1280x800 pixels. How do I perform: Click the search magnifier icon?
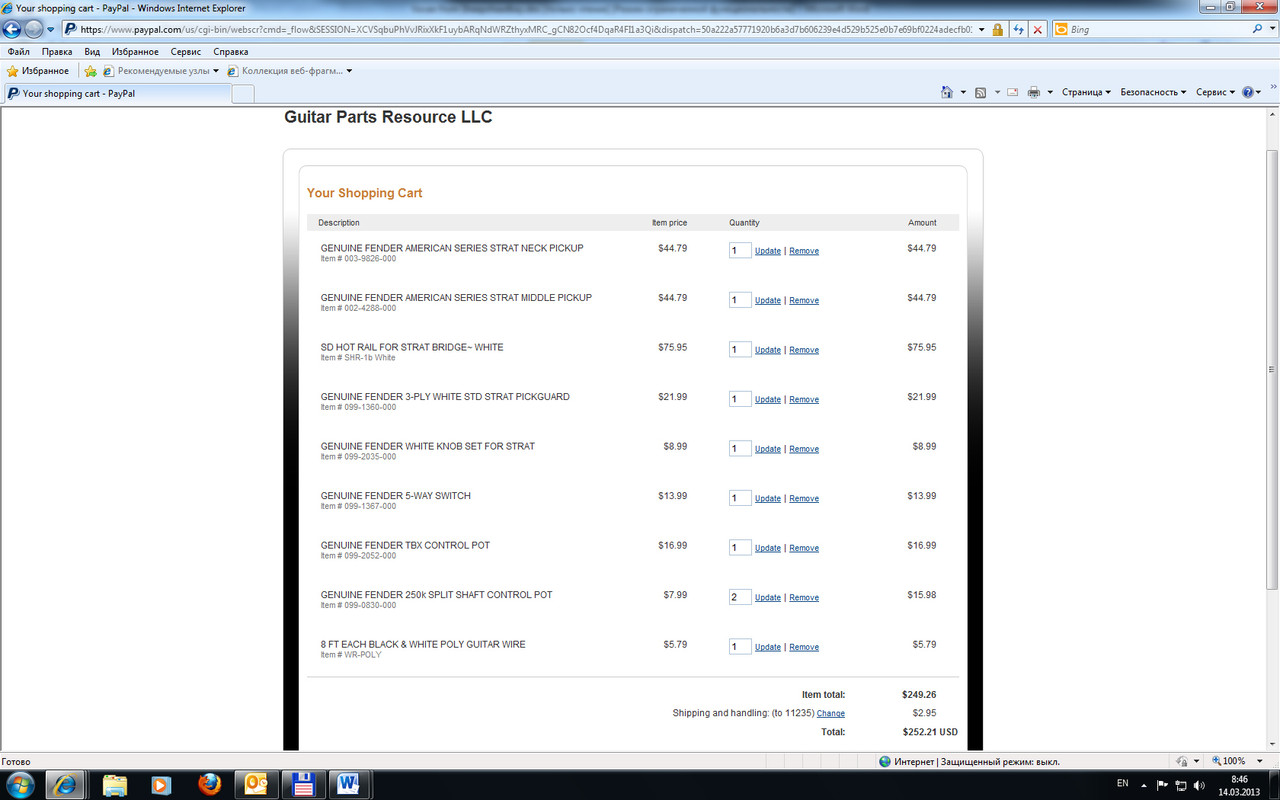[x=1257, y=29]
